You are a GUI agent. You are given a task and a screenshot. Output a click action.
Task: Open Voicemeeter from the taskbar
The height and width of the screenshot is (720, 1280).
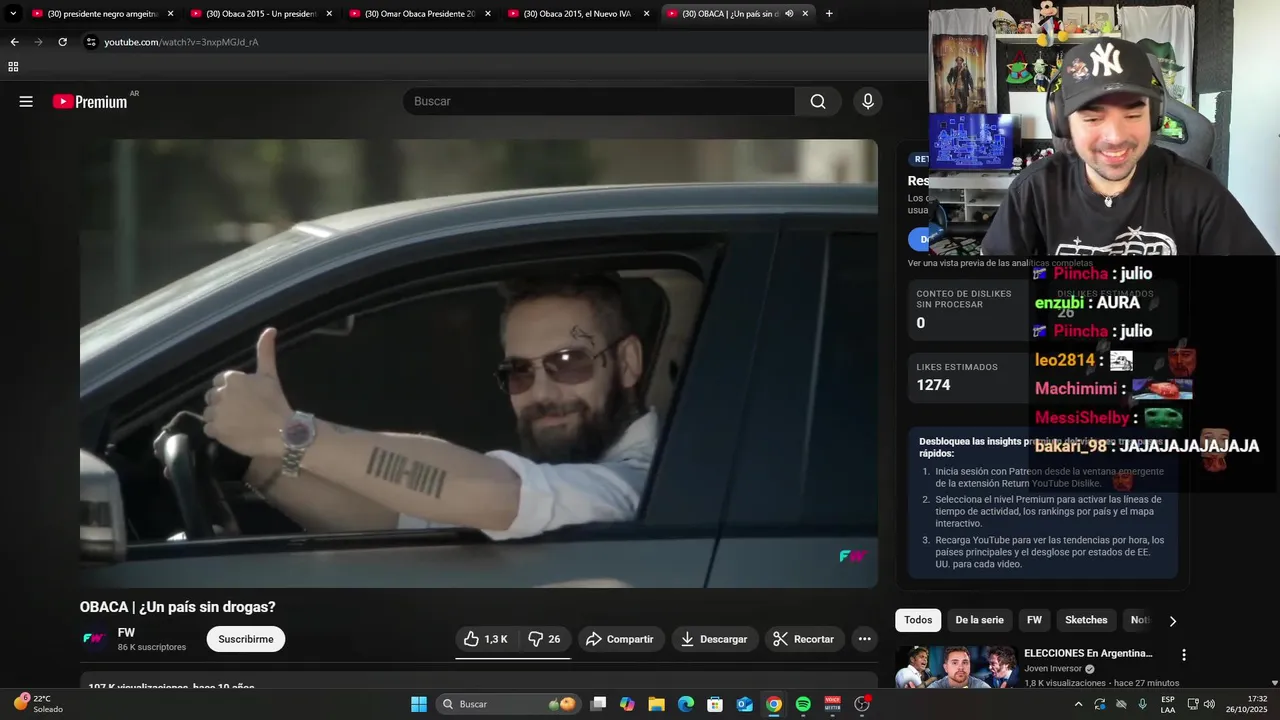coord(833,704)
